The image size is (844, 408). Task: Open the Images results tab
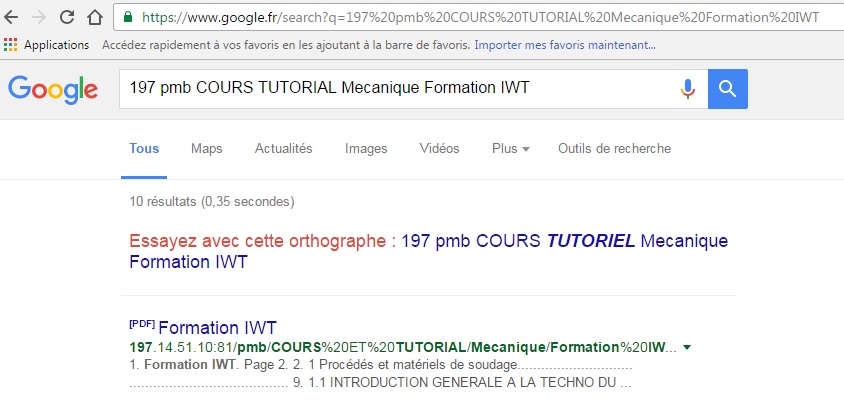click(366, 149)
